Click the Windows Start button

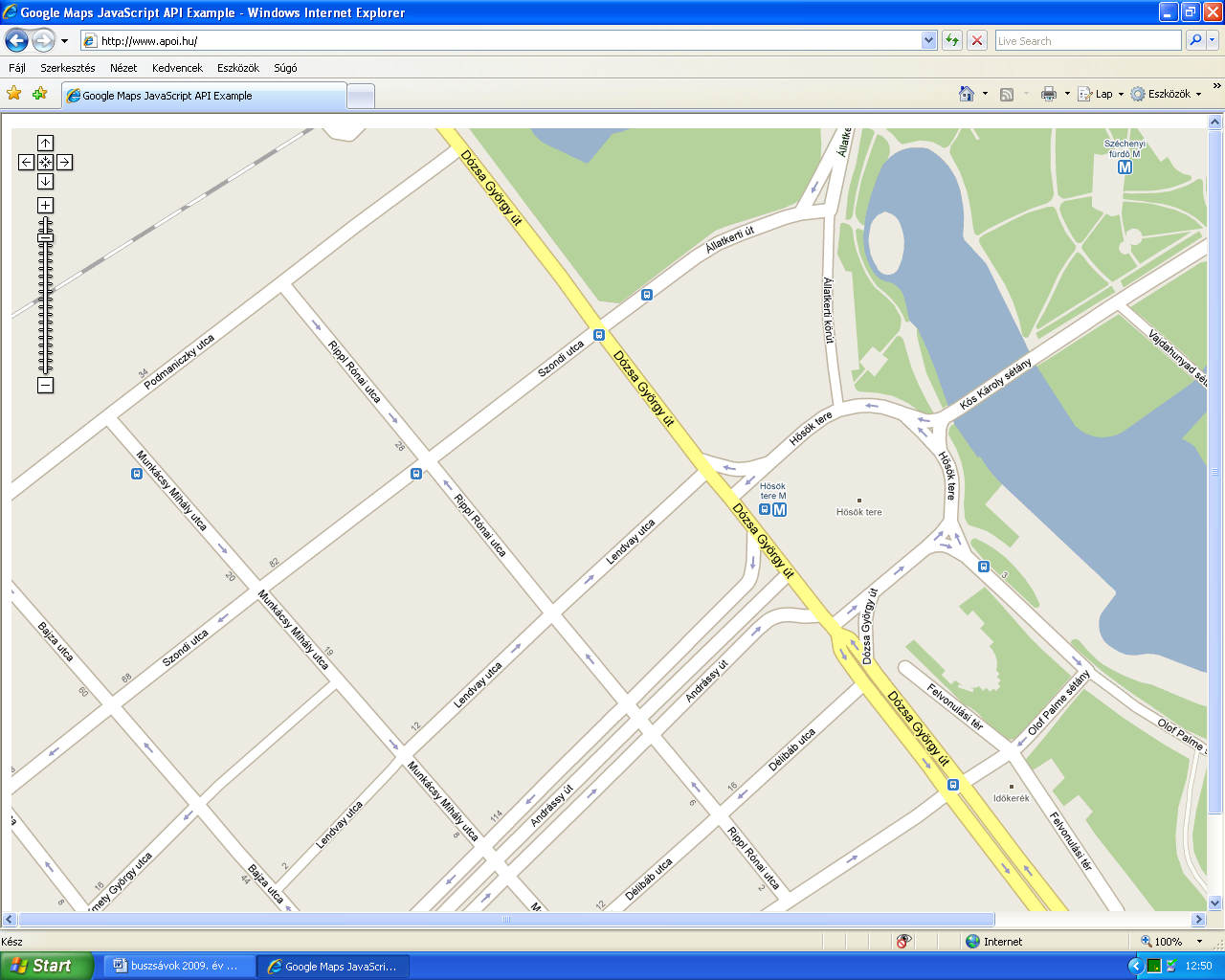[x=47, y=966]
